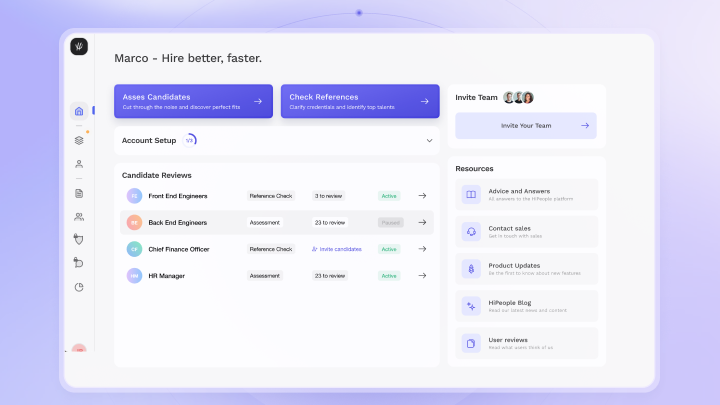Open HR Manager row arrow
This screenshot has width=720, height=405.
[x=422, y=275]
